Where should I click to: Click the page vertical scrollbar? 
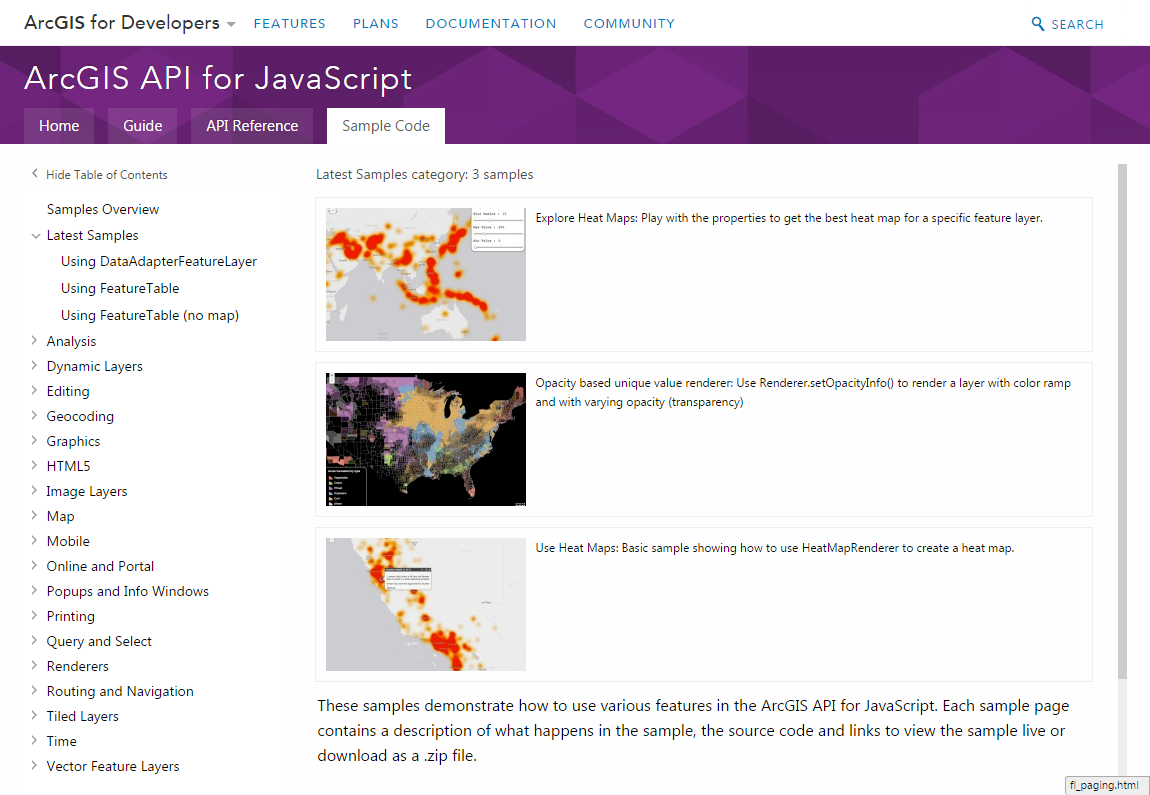pyautogui.click(x=1122, y=422)
